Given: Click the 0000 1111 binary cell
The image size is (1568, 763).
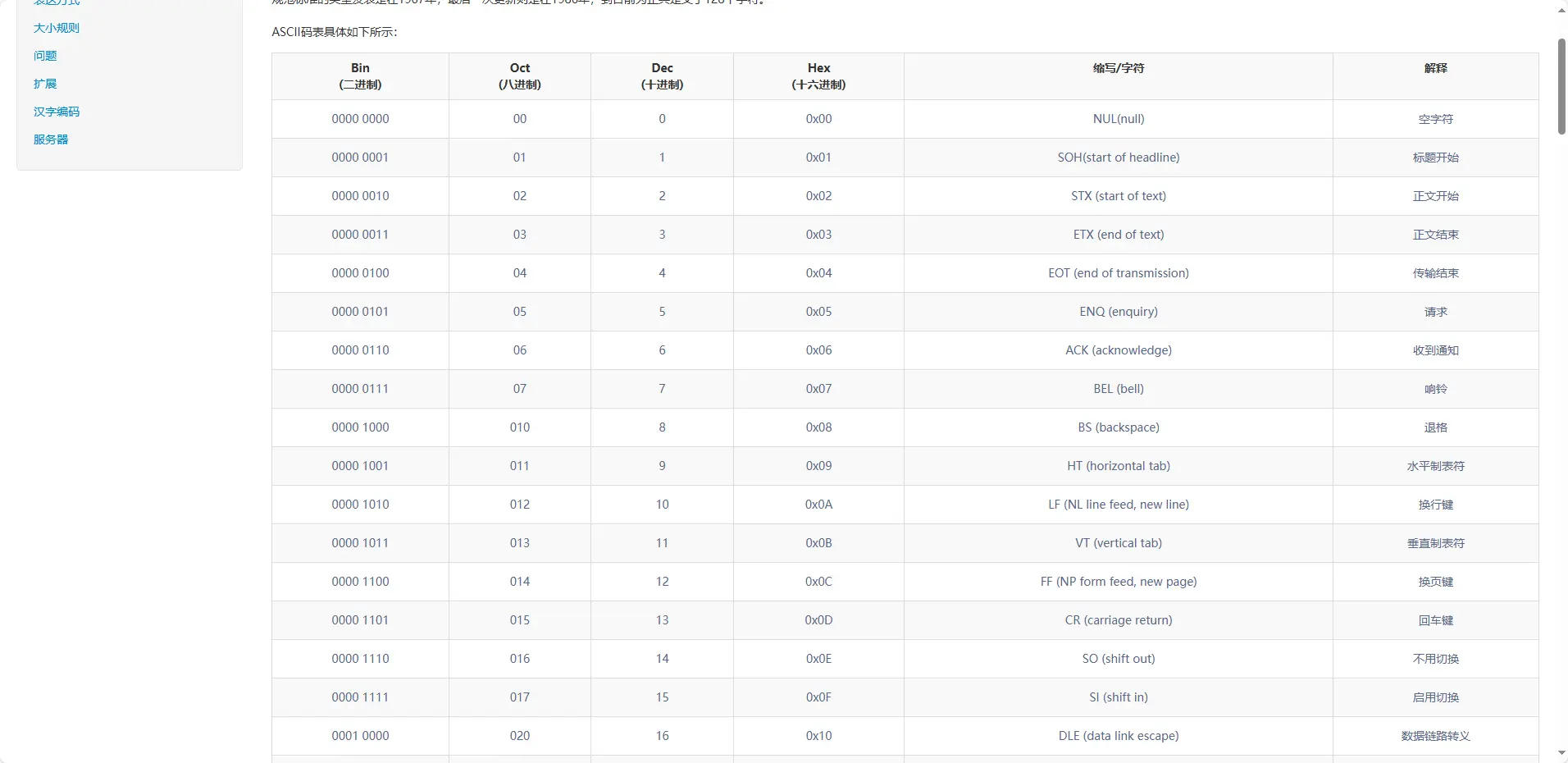Looking at the screenshot, I should pyautogui.click(x=360, y=697).
